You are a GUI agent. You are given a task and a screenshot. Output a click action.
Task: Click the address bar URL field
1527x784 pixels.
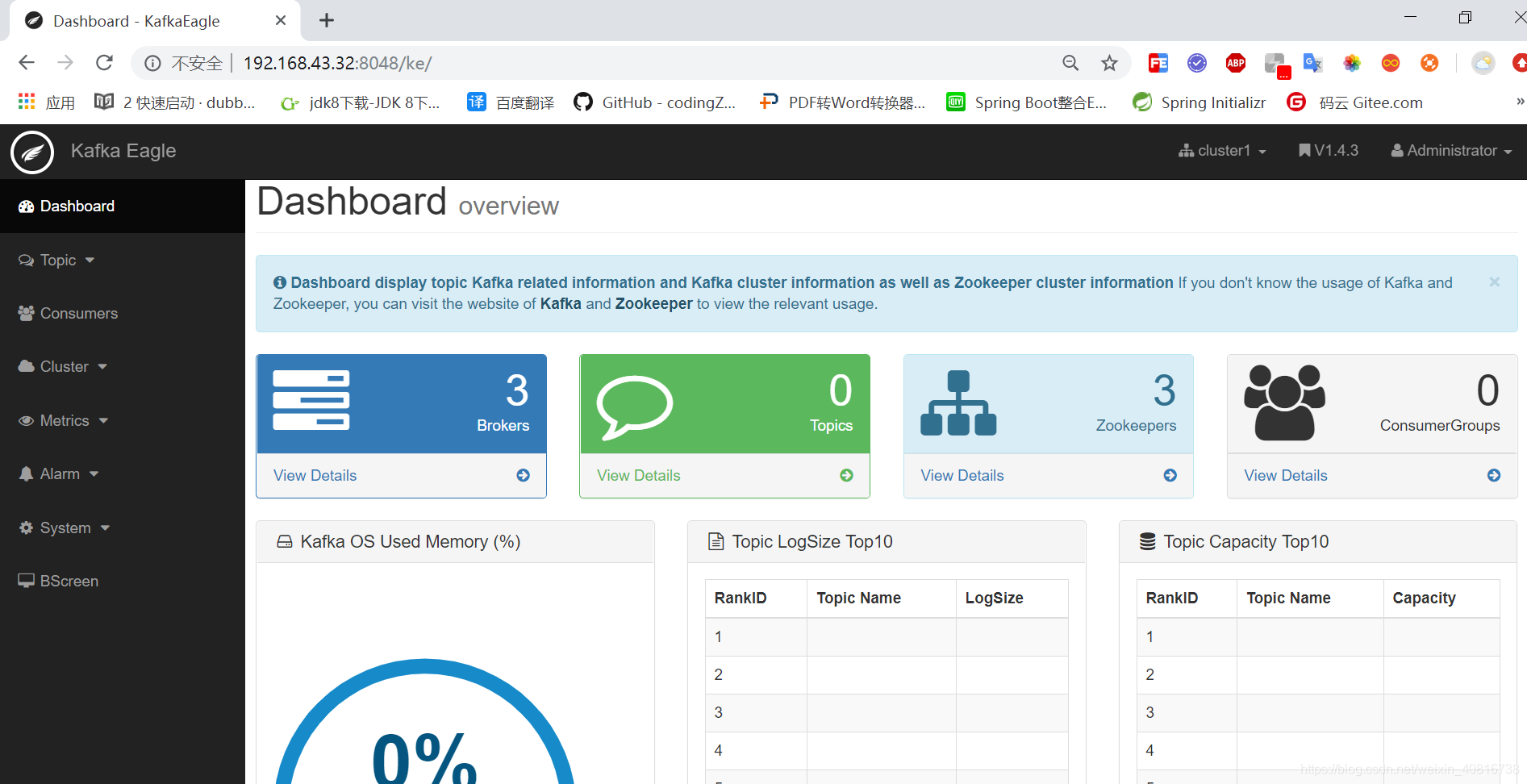click(x=629, y=63)
